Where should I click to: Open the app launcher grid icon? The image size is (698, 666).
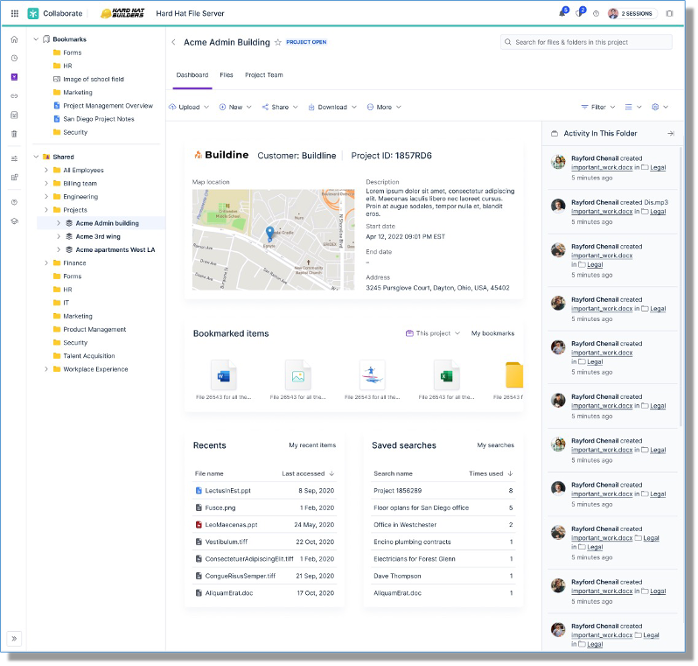(14, 14)
